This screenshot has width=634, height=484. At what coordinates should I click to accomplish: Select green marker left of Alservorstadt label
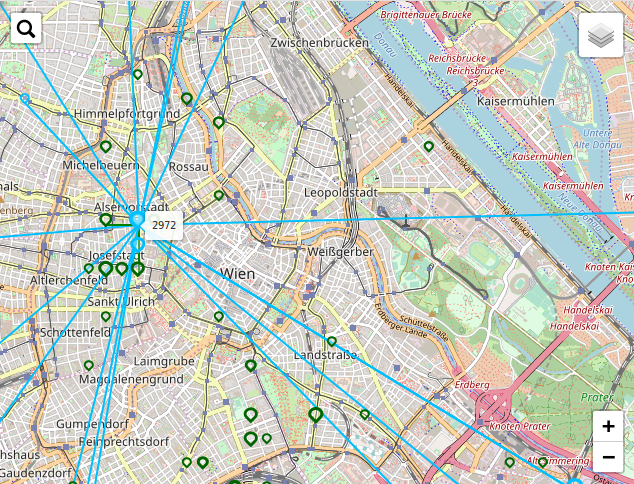pos(106,219)
